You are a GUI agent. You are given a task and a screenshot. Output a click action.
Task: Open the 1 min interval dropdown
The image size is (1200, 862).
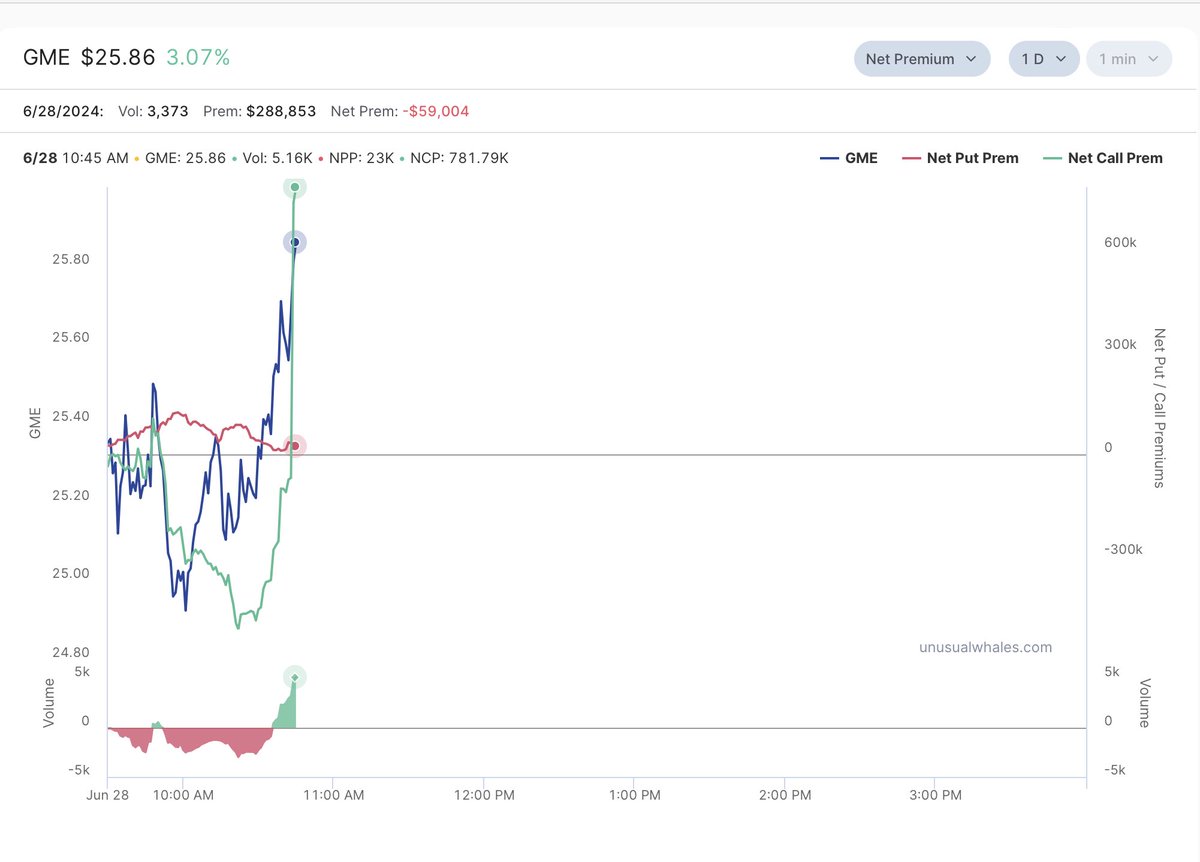coord(1128,58)
